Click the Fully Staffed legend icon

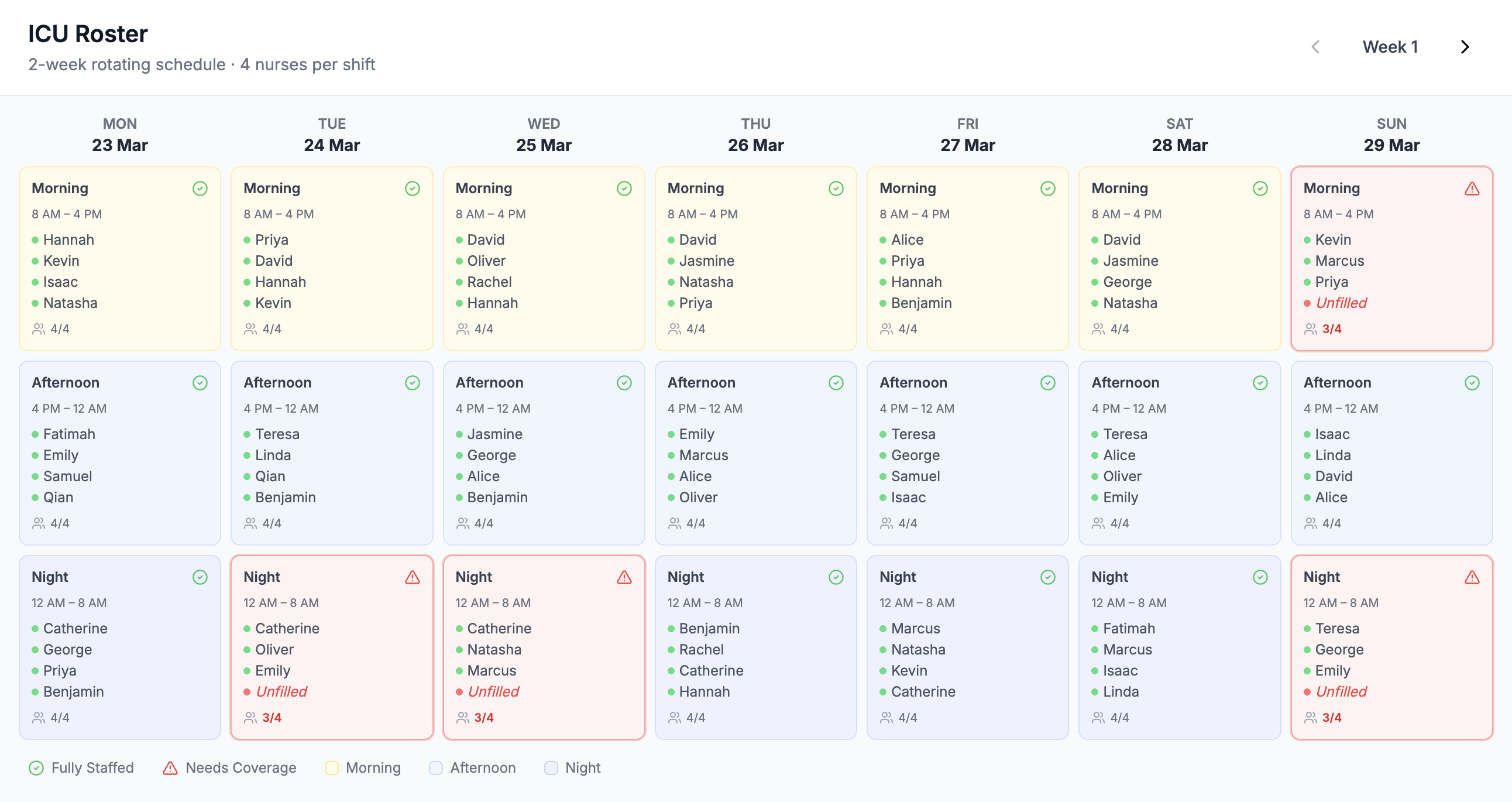tap(35, 767)
